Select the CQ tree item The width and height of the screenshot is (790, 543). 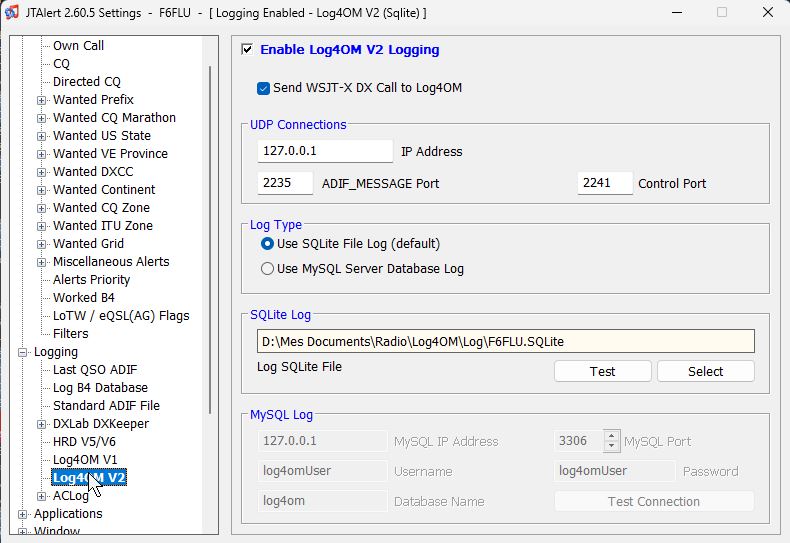[61, 64]
